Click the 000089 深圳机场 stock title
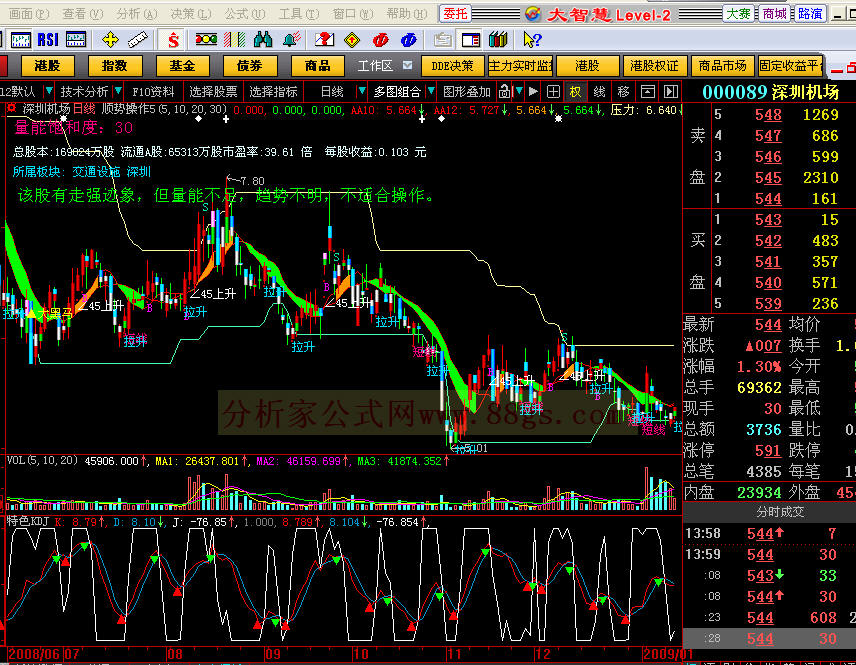 pyautogui.click(x=770, y=92)
